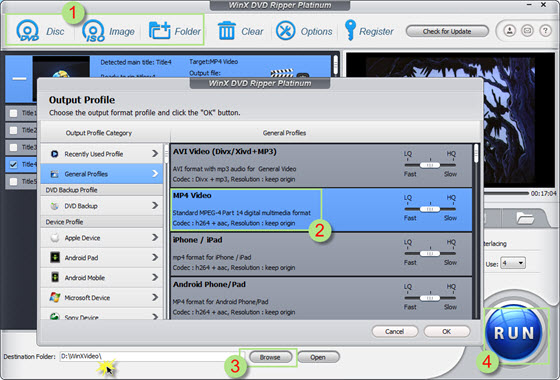This screenshot has width=560, height=380.
Task: Choose the iPhone / iPad profile
Action: coord(321,254)
